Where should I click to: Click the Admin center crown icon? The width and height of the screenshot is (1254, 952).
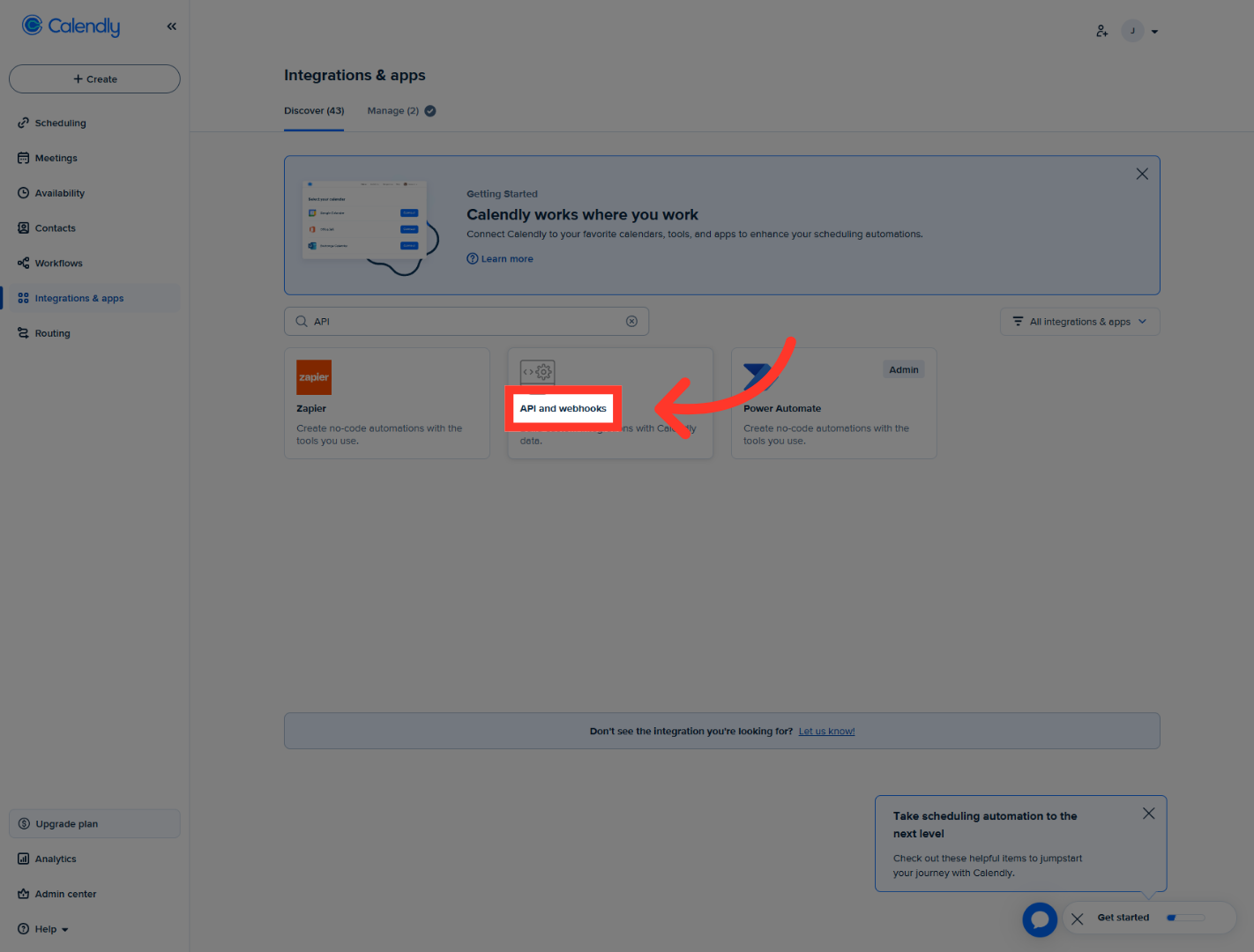tap(23, 894)
